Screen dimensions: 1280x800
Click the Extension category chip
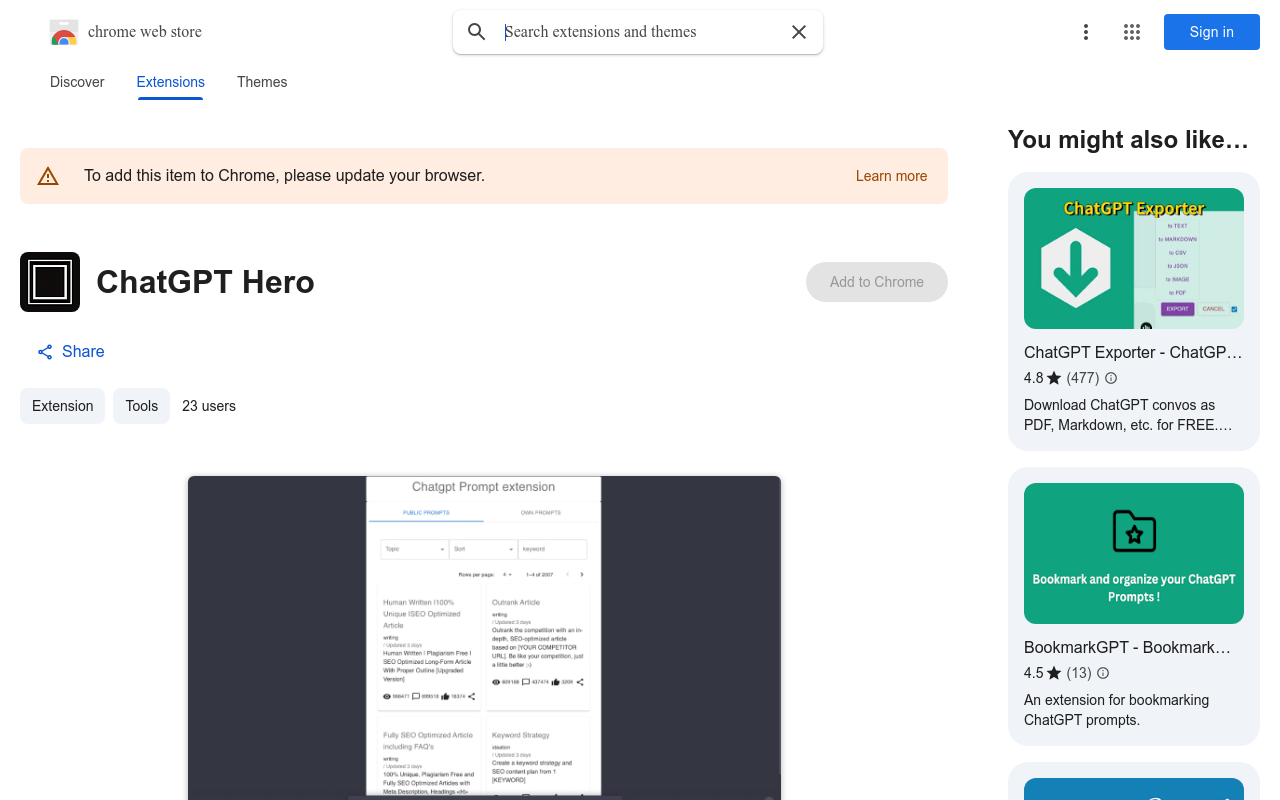click(x=62, y=406)
